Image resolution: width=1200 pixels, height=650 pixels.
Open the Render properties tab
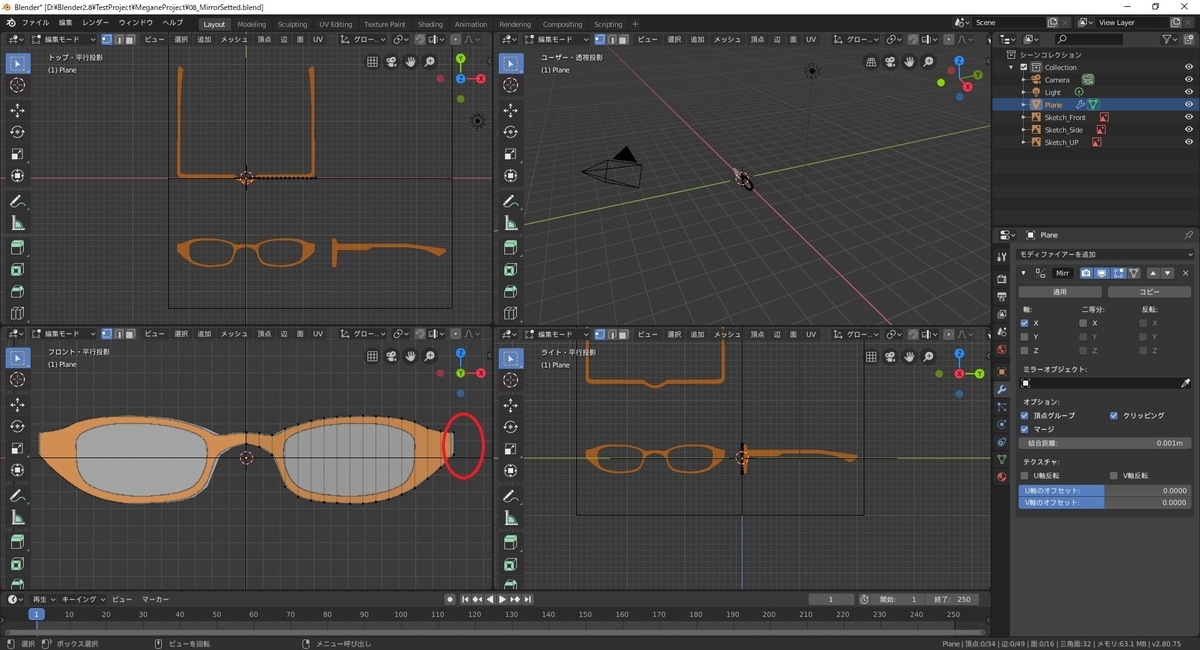(1002, 278)
